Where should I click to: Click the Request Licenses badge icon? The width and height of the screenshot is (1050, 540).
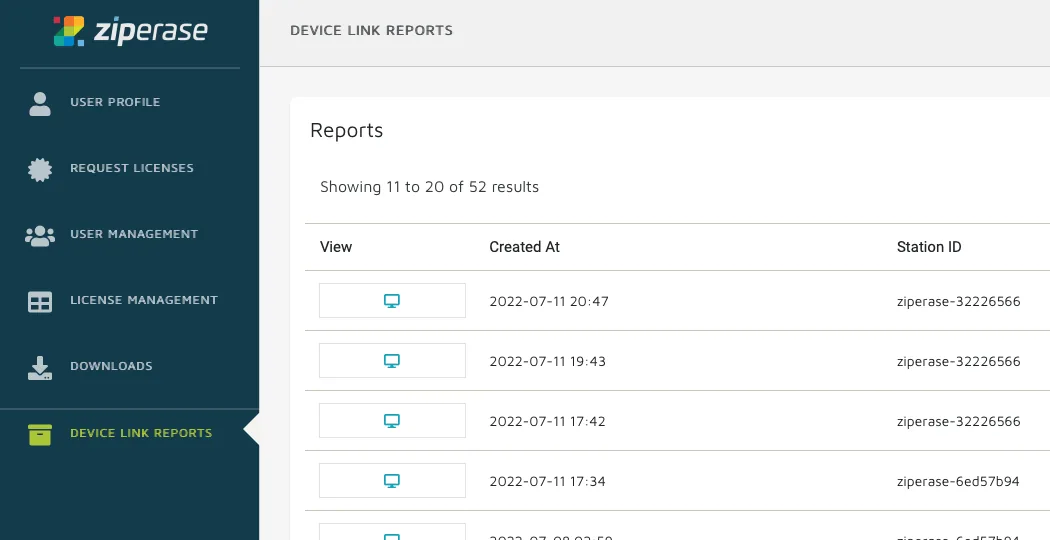40,170
